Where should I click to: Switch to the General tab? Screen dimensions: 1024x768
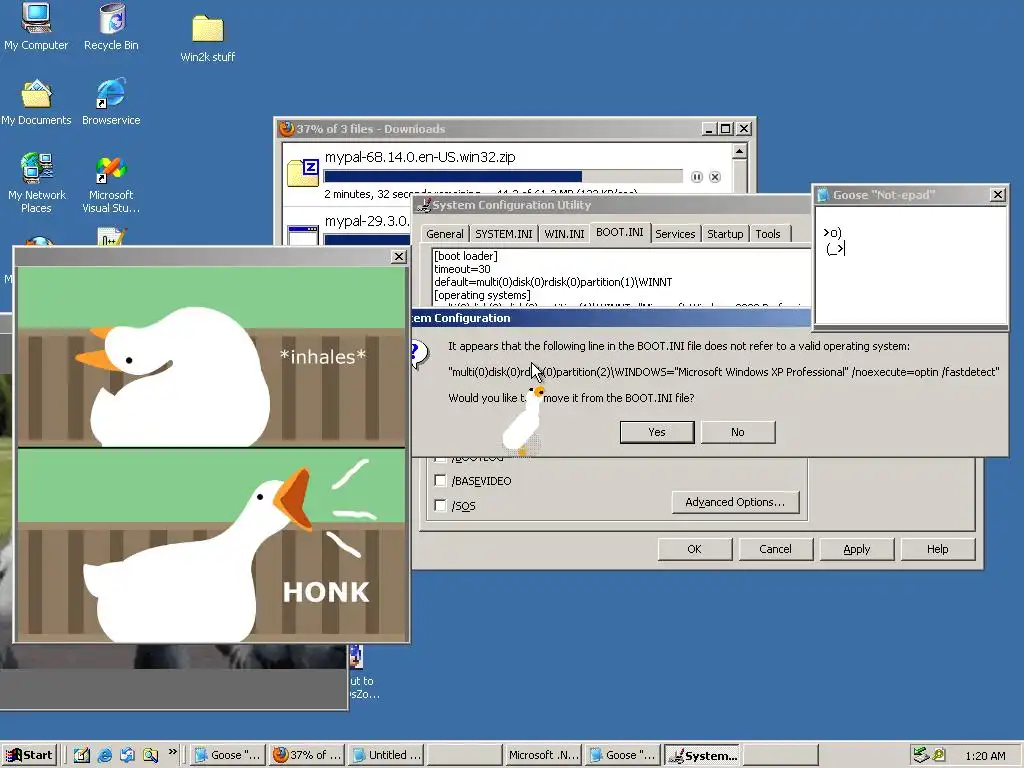445,234
